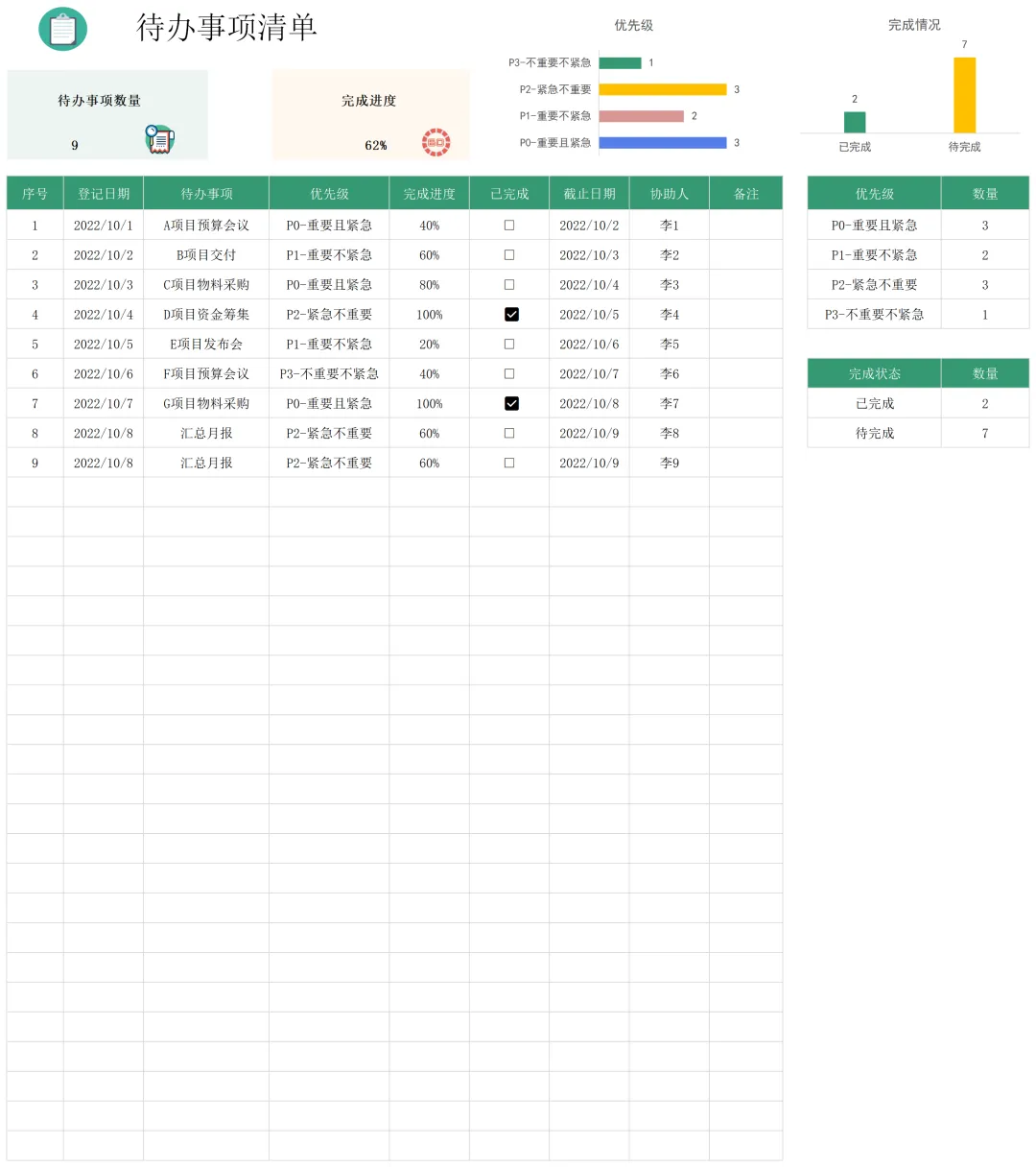Select the yellow 待完成 column in chart

(964, 95)
